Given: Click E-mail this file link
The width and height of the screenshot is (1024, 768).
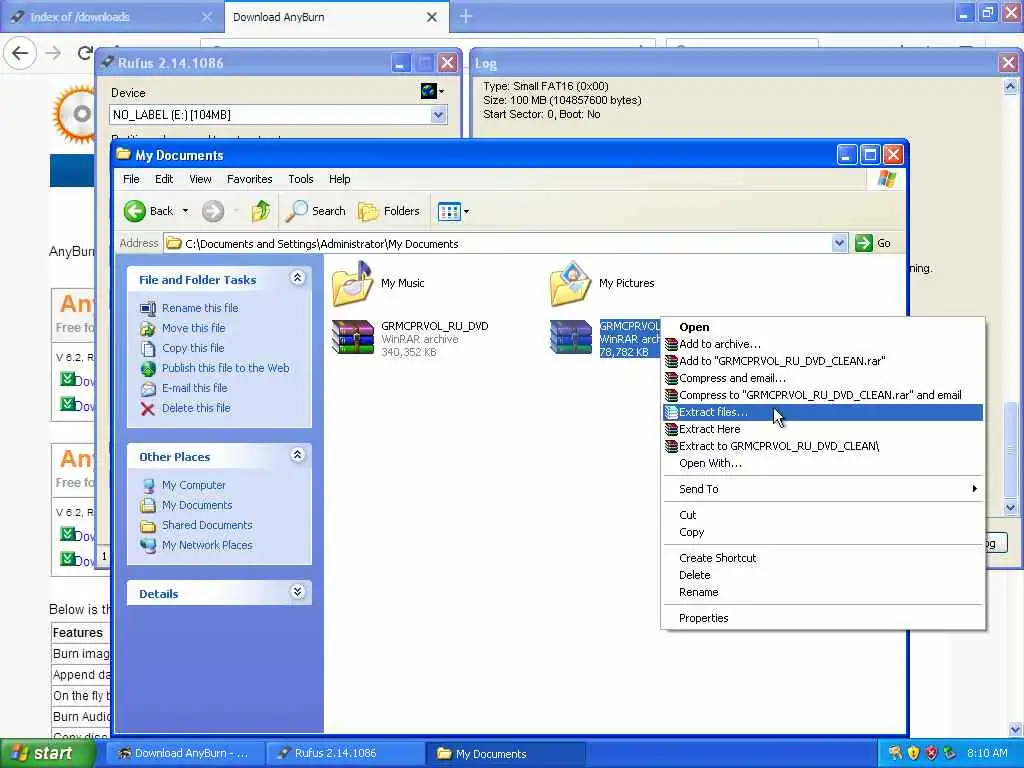Looking at the screenshot, I should tap(195, 388).
